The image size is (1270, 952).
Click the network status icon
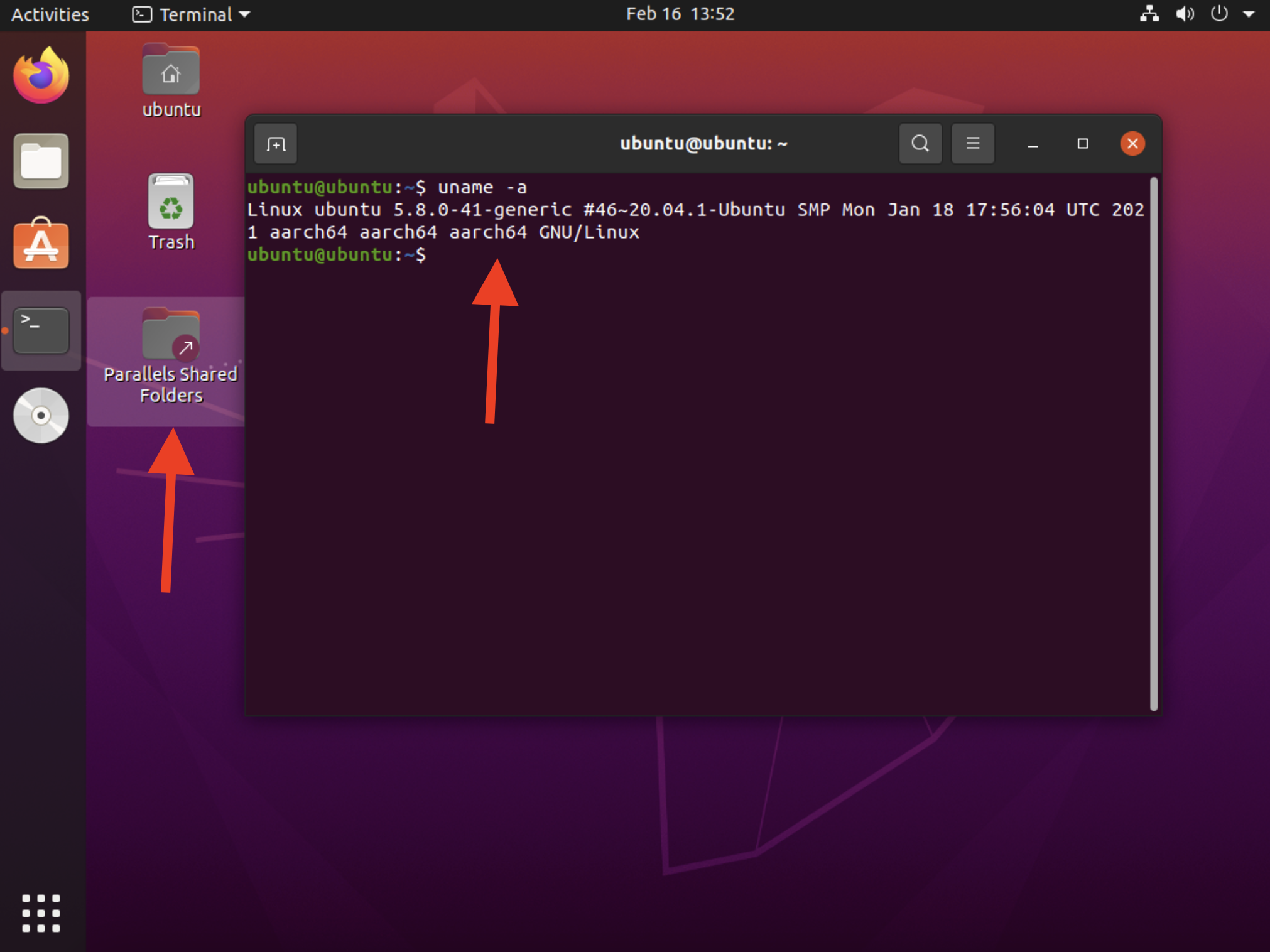click(1149, 14)
